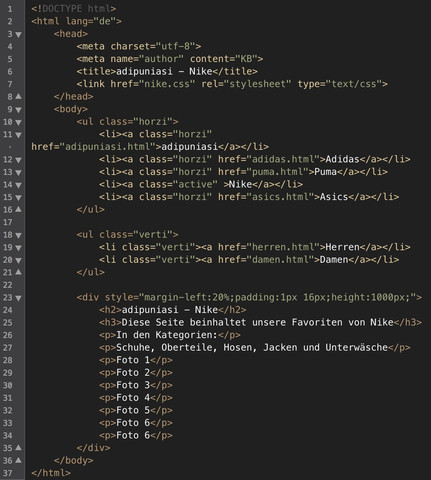Screen dimensions: 431x480
Task: Collapse the div fold arrow on line 23
Action: coord(18,298)
